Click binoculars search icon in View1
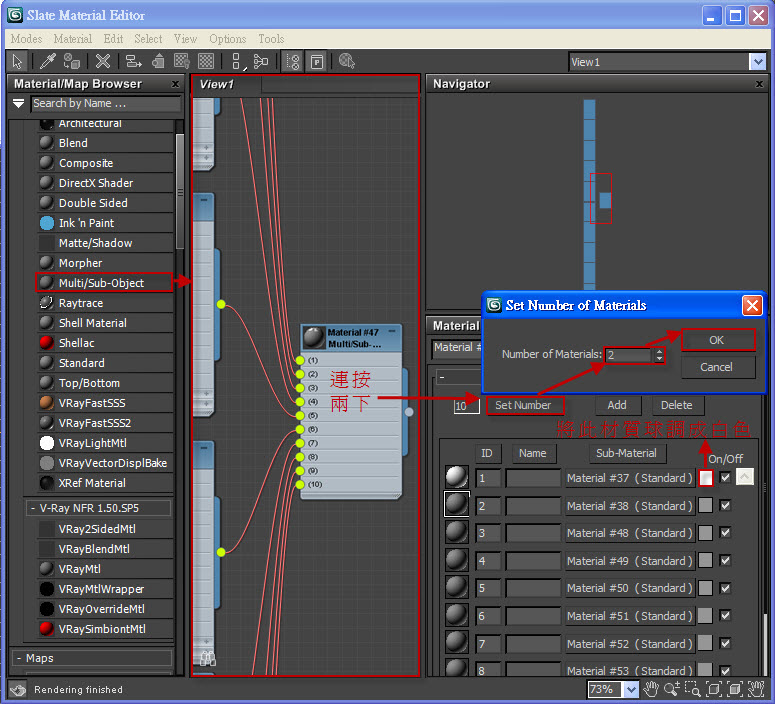This screenshot has height=704, width=775. 208,658
